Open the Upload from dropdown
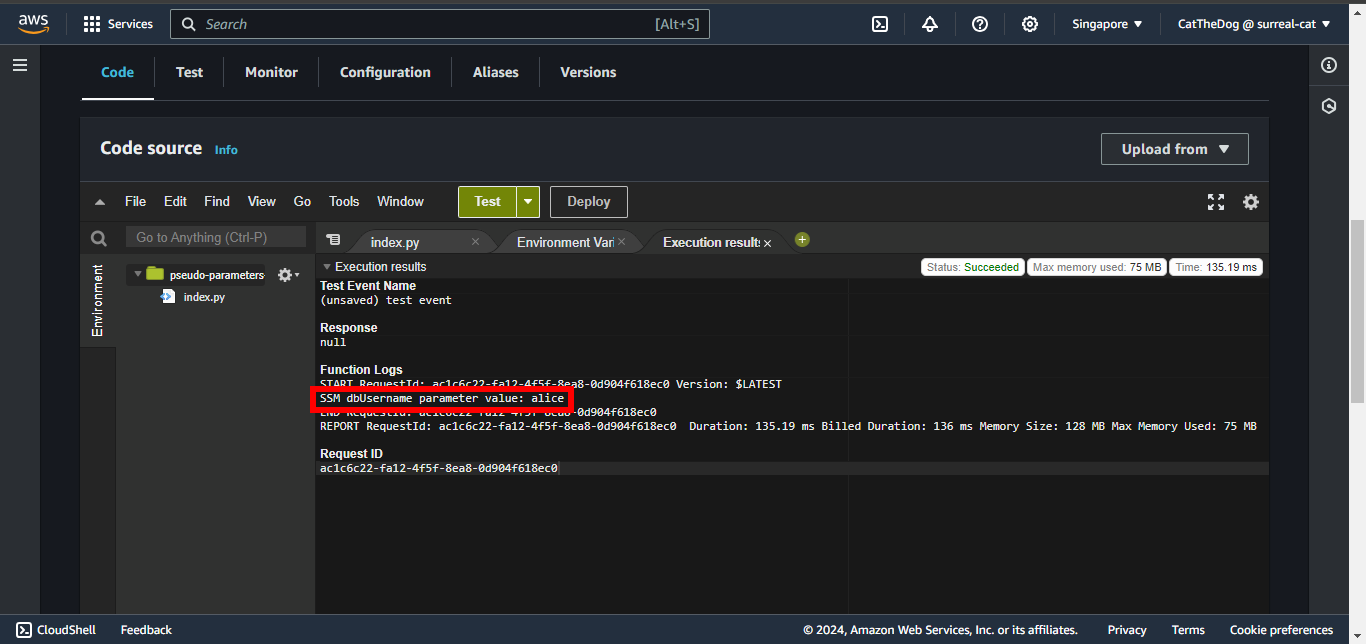Image resolution: width=1366 pixels, height=644 pixels. (x=1175, y=149)
